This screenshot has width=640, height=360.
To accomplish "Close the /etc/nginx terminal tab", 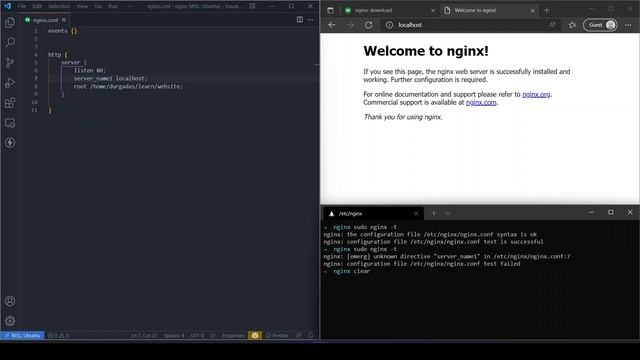I will pos(416,213).
